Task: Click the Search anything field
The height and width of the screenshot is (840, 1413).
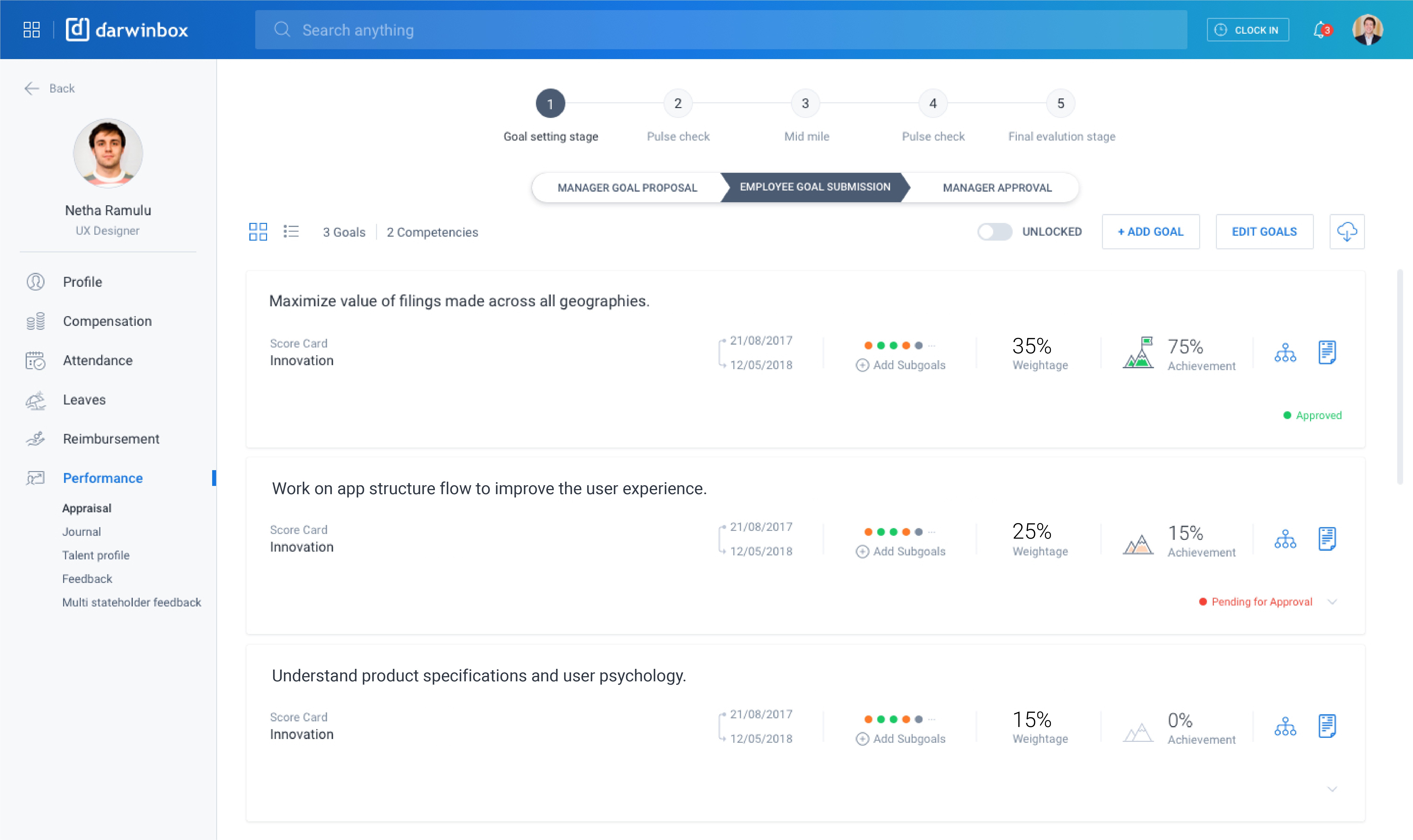Action: click(x=566, y=29)
